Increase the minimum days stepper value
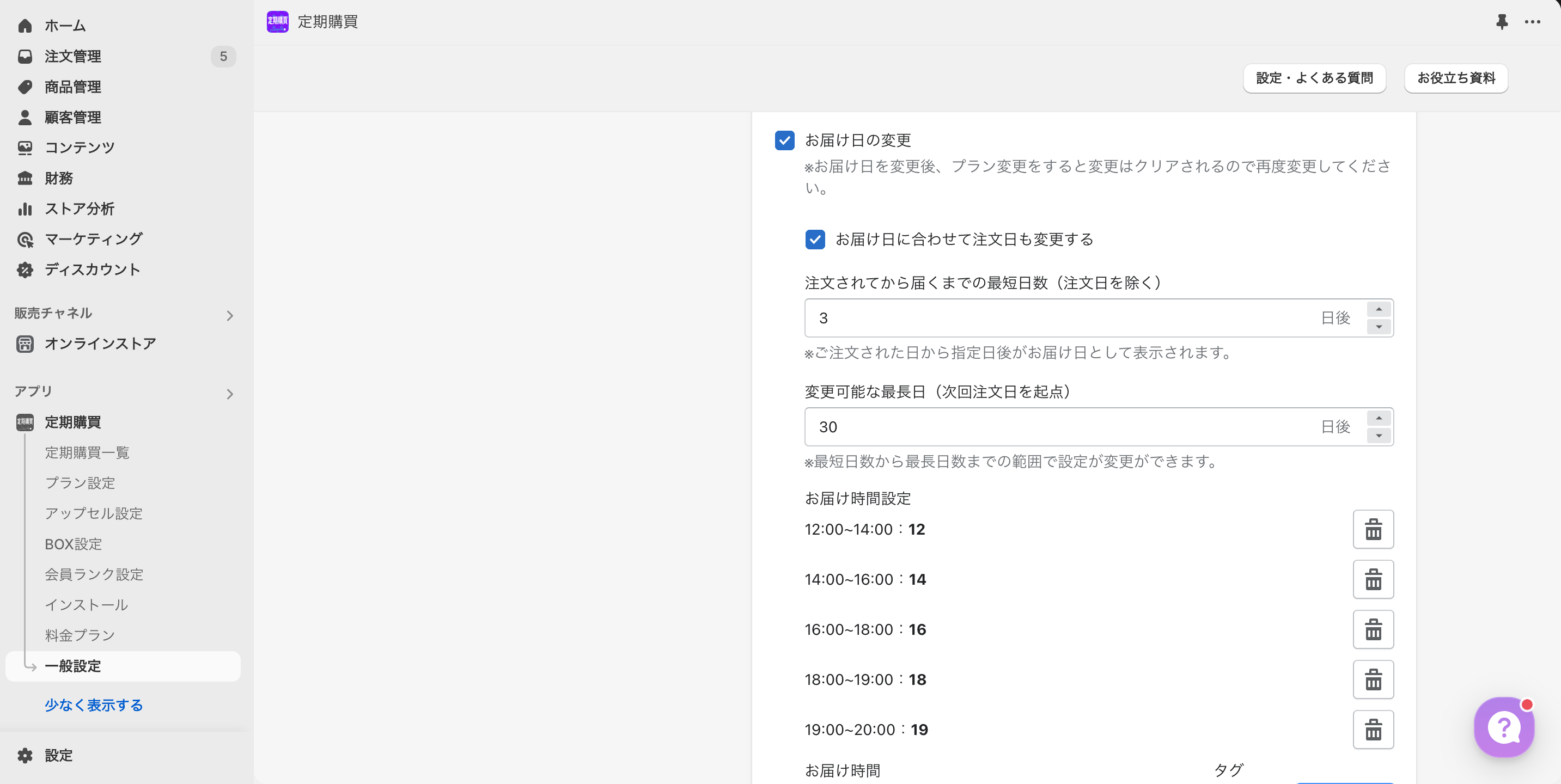The height and width of the screenshot is (784, 1561). [x=1379, y=310]
